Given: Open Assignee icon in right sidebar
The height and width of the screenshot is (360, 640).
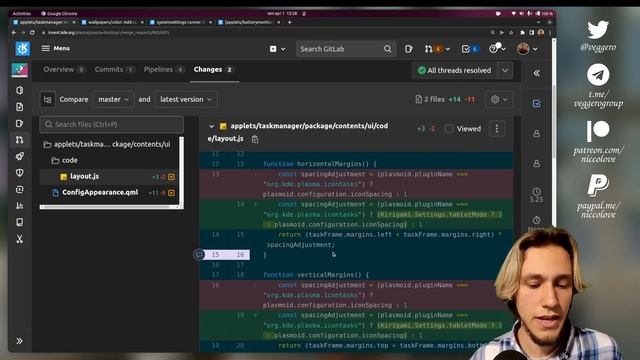Looking at the screenshot, I should pyautogui.click(x=537, y=134).
